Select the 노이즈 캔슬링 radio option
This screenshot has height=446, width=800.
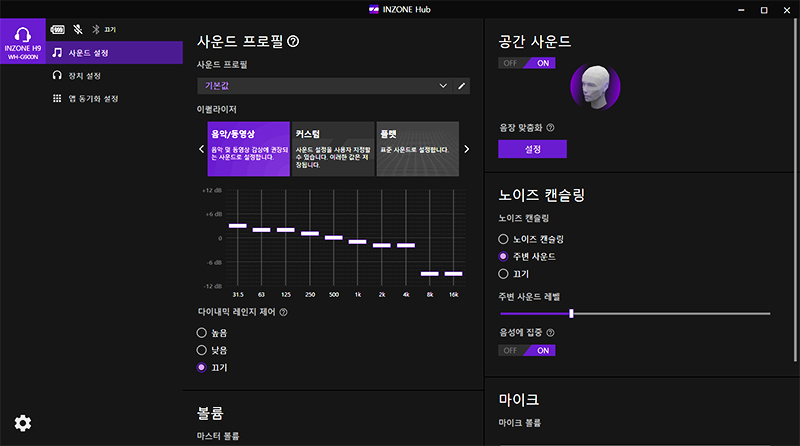click(x=503, y=239)
